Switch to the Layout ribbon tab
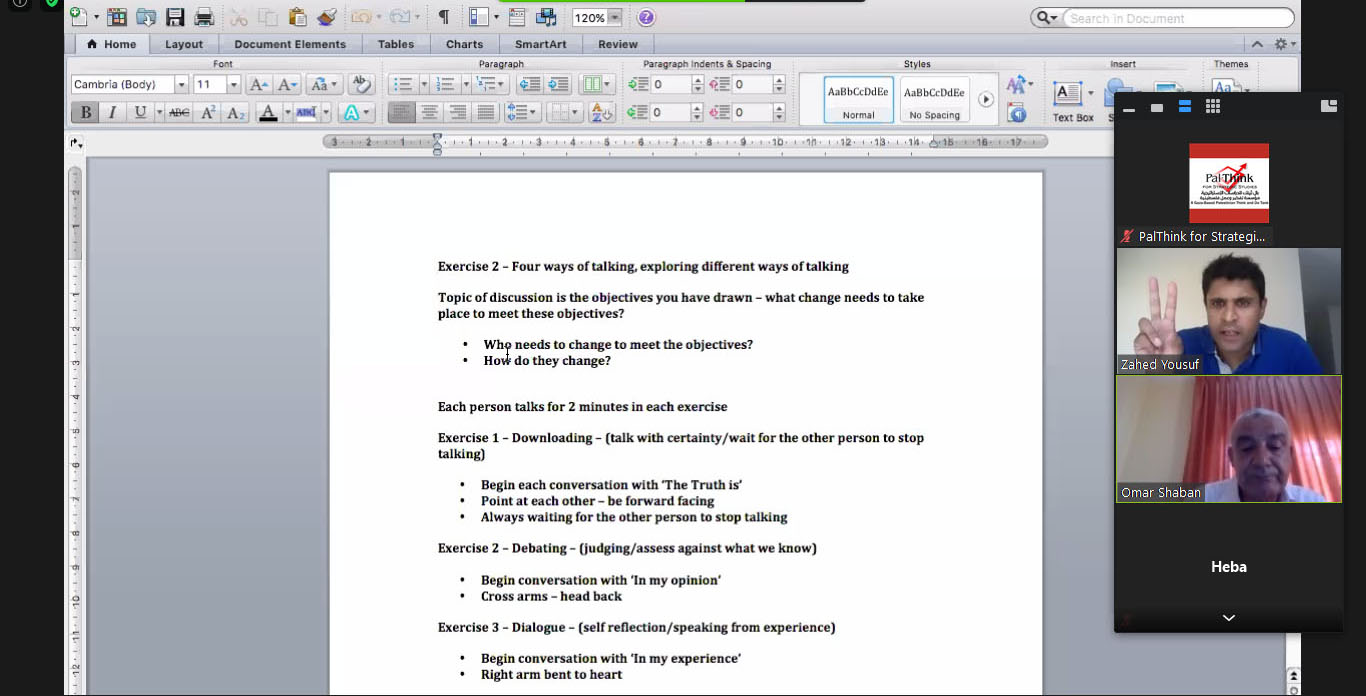1366x696 pixels. tap(184, 44)
